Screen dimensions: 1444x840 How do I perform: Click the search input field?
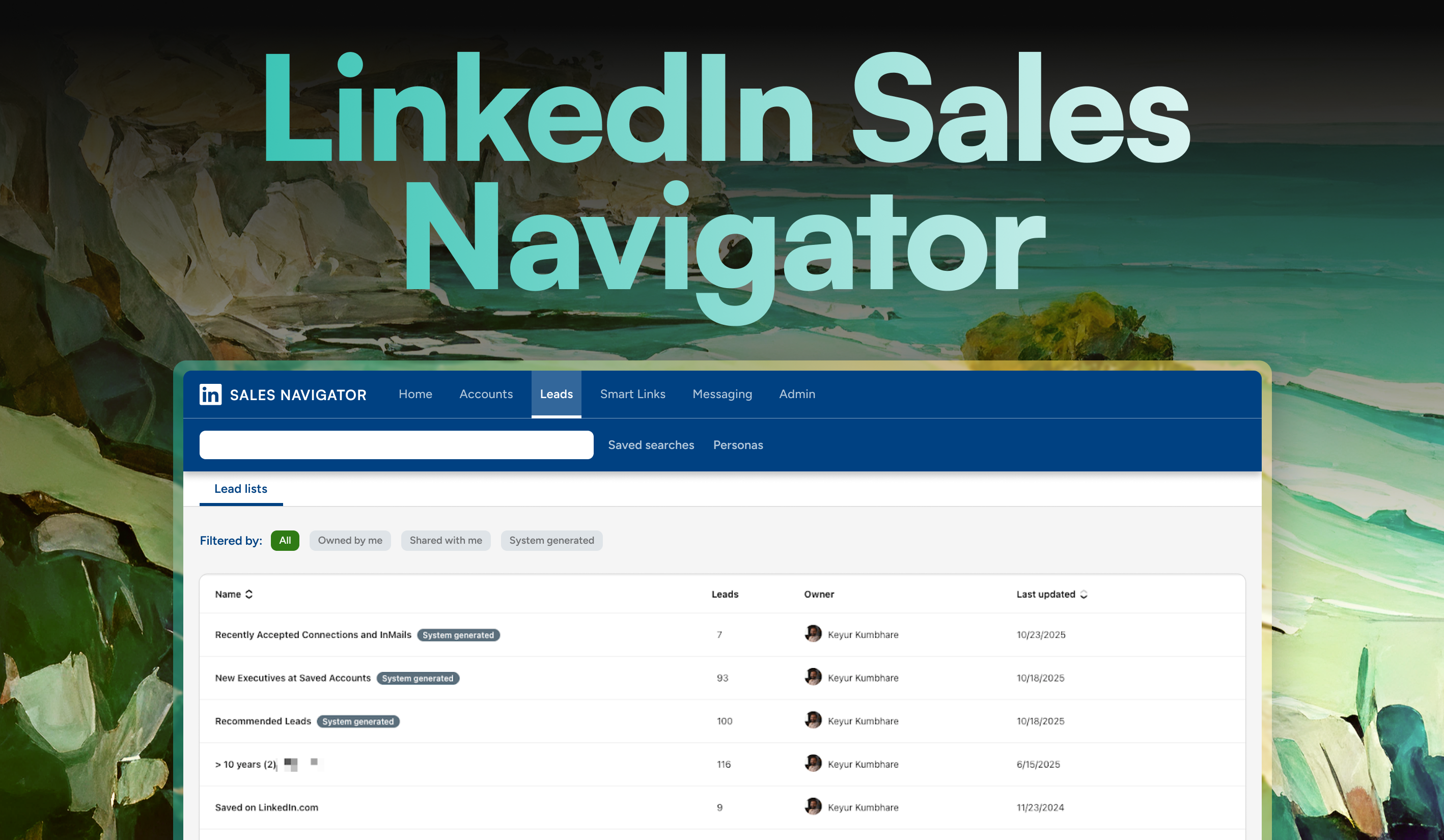pyautogui.click(x=397, y=444)
